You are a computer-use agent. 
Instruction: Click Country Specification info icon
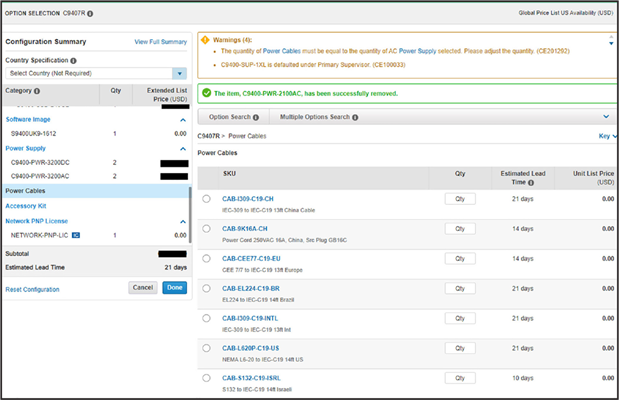tap(73, 60)
